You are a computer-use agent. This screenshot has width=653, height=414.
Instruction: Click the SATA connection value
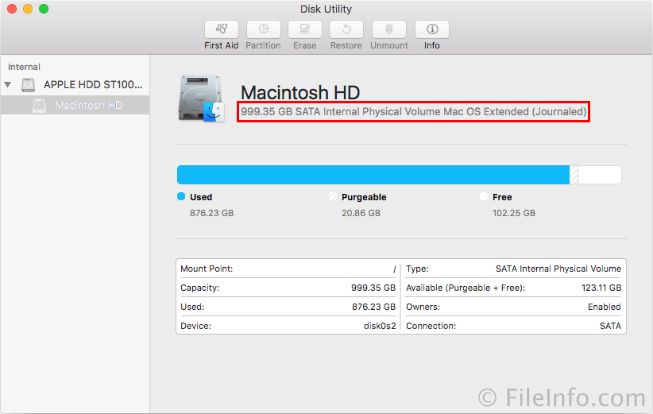[610, 326]
